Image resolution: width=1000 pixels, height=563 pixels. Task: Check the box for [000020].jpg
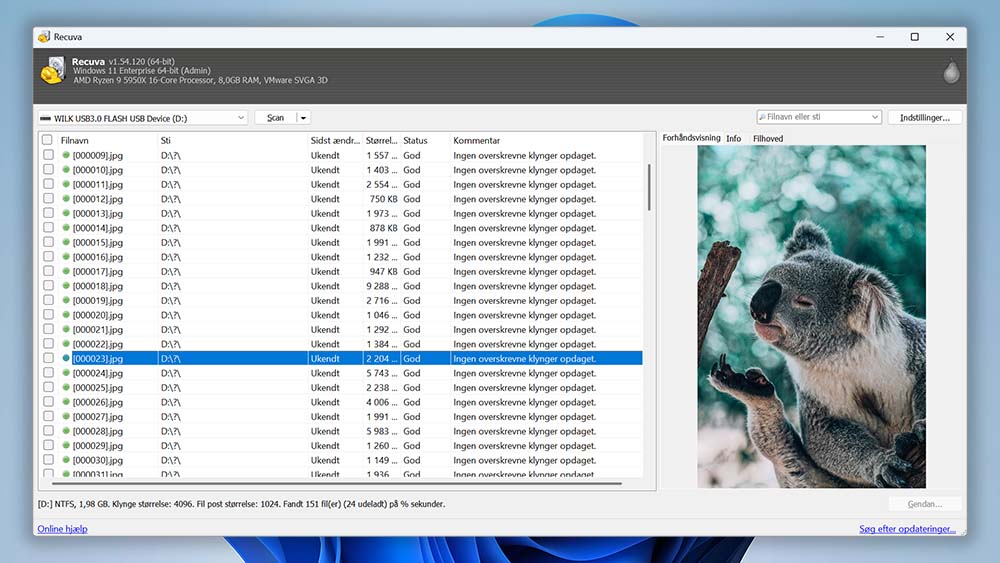tap(48, 314)
